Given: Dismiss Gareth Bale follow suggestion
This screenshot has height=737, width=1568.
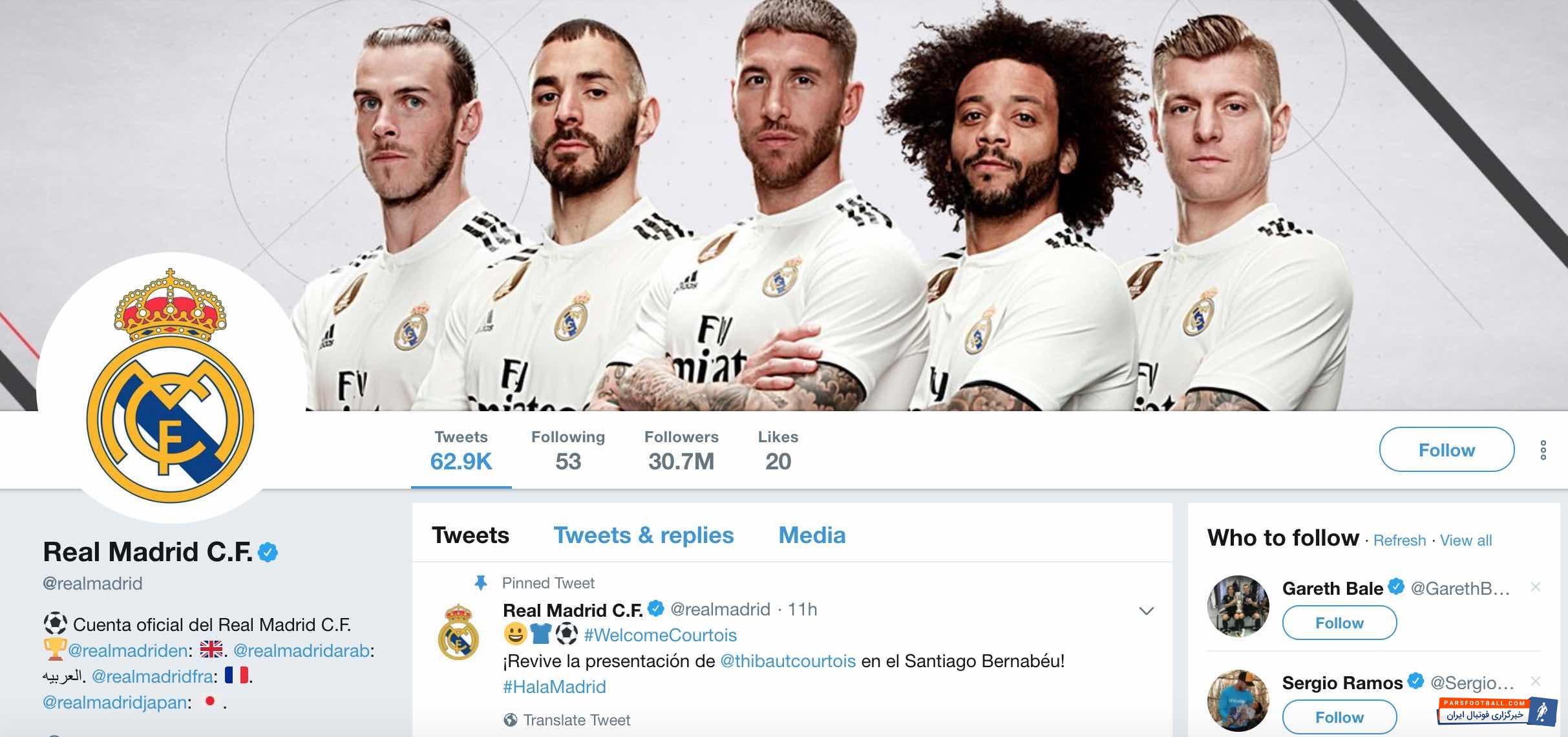Looking at the screenshot, I should pyautogui.click(x=1536, y=587).
